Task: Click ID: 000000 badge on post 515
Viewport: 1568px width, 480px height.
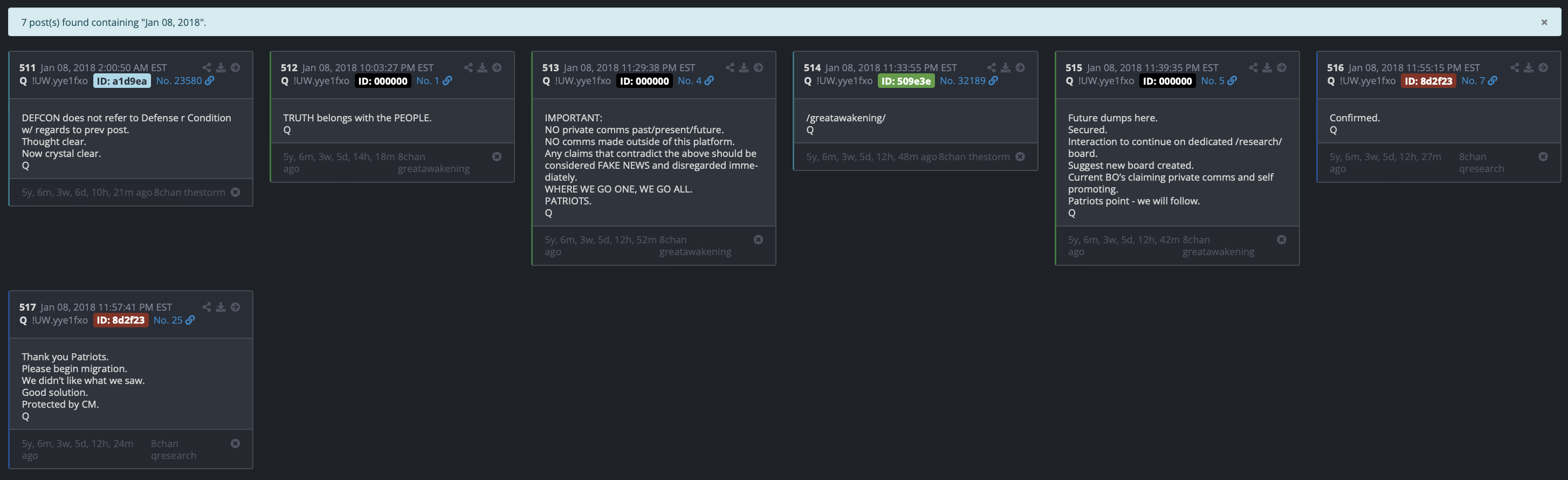Action: click(1167, 81)
